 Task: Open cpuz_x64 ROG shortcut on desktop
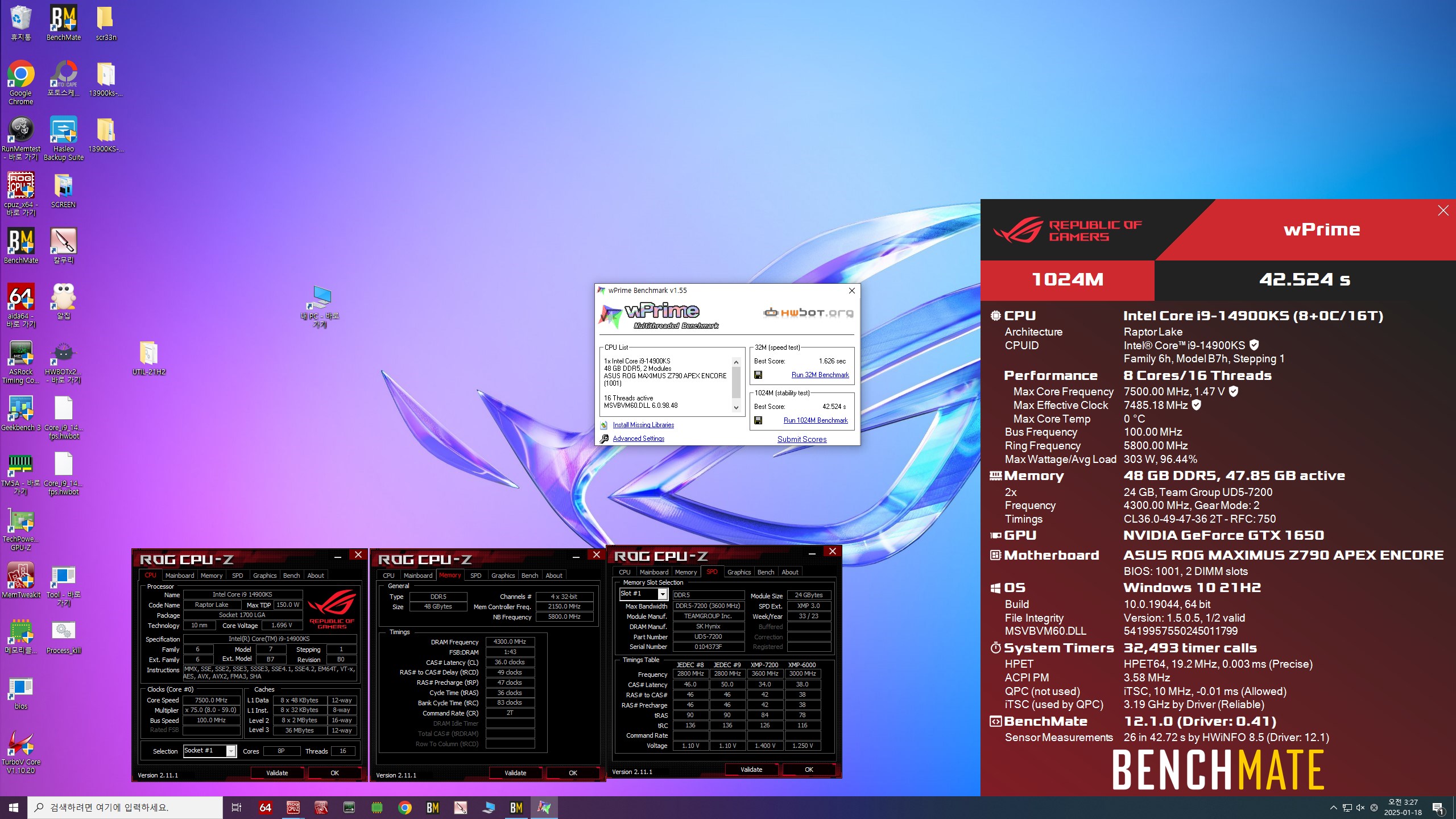tap(20, 194)
